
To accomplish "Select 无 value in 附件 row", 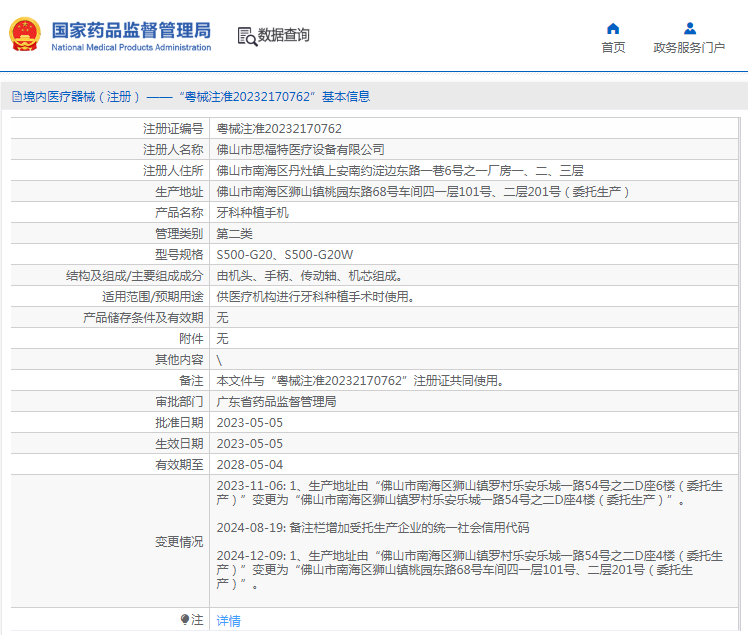I will click(222, 338).
